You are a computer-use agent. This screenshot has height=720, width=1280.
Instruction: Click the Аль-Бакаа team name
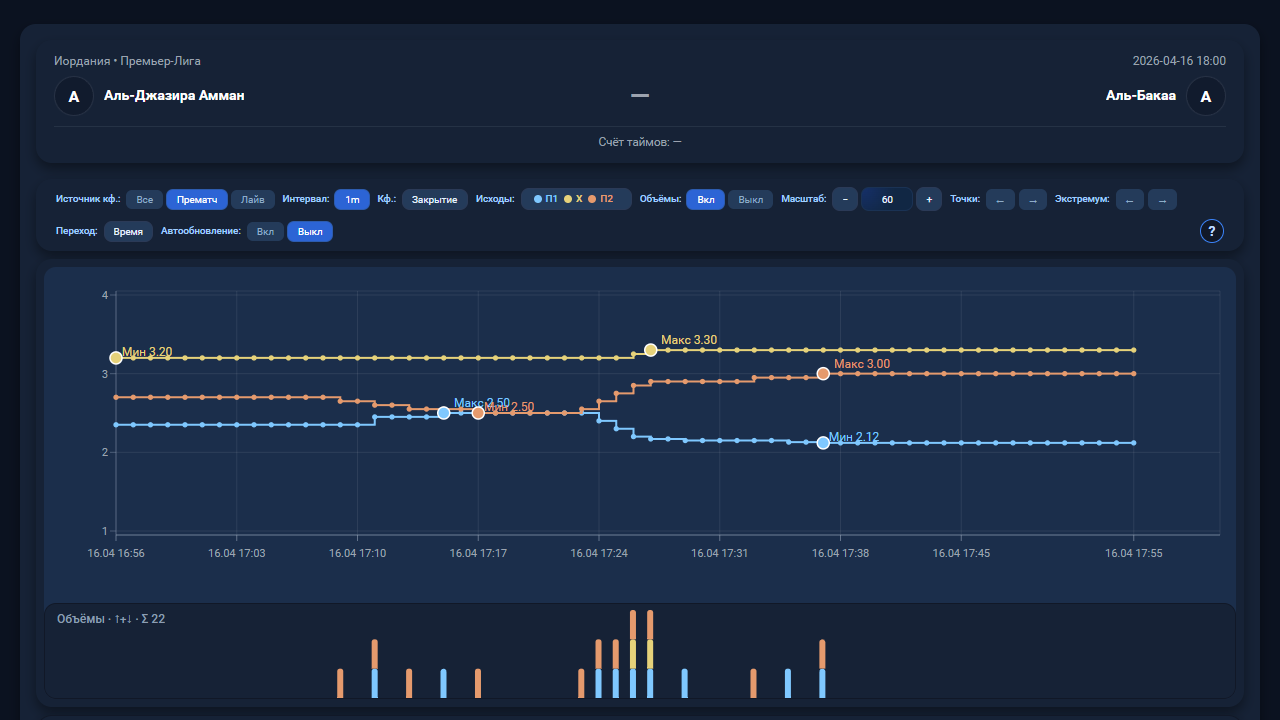1141,96
